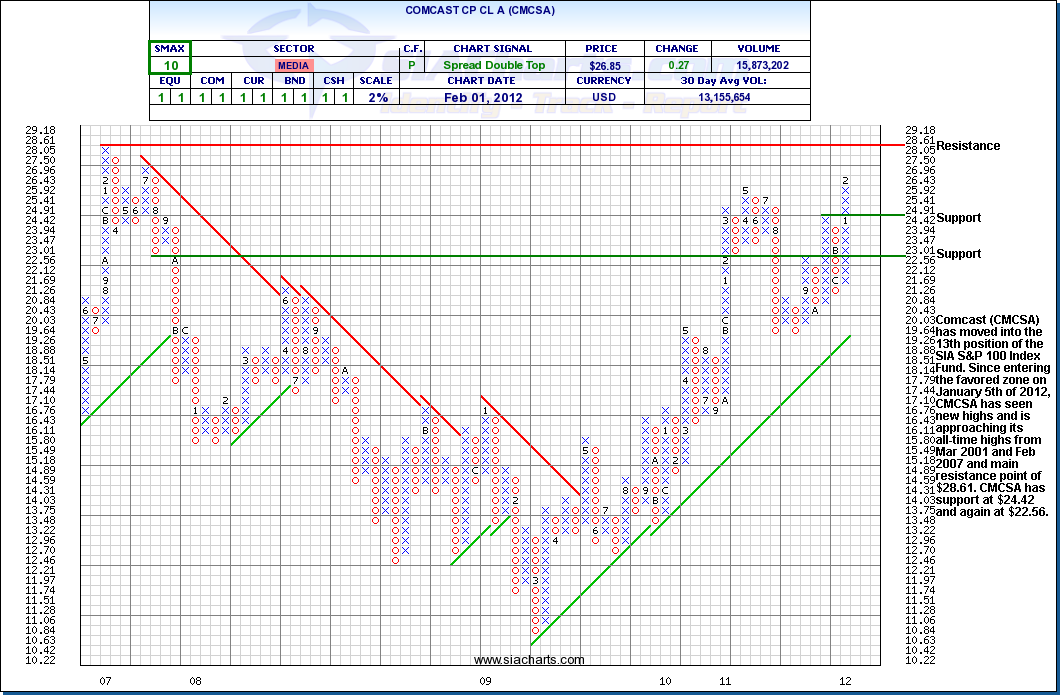Click the Support label at the 24.42 level

click(x=958, y=218)
